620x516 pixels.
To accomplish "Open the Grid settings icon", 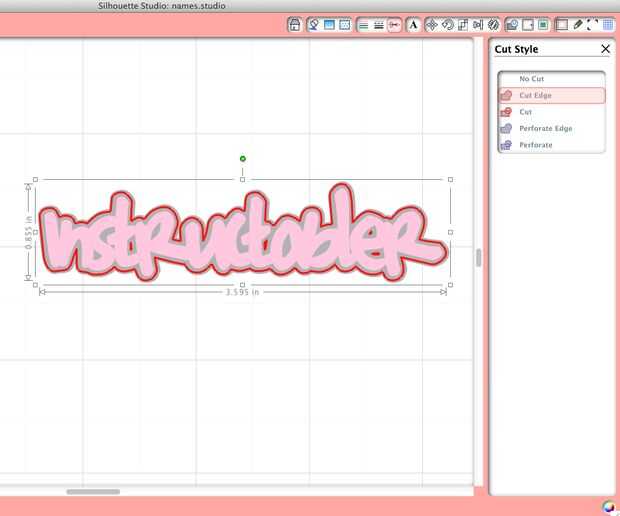I will pos(608,25).
